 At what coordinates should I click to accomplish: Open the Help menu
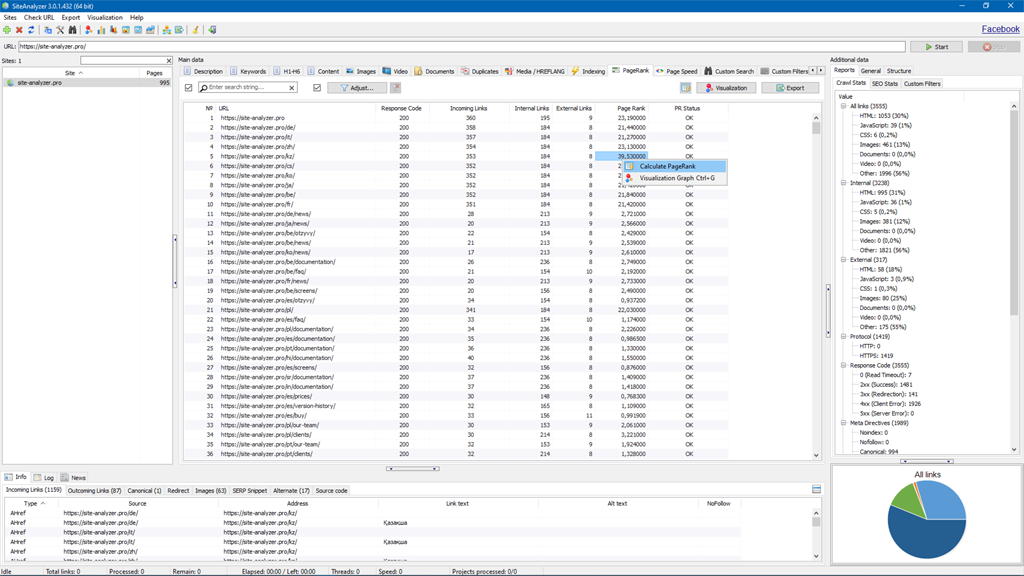pos(136,18)
